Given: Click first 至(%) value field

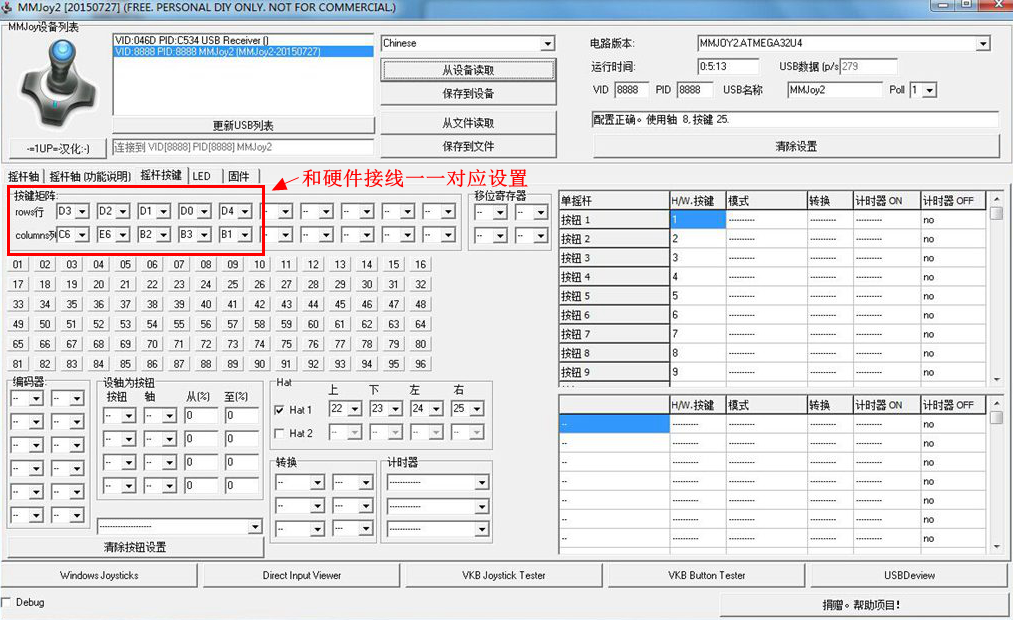Looking at the screenshot, I should coord(242,415).
